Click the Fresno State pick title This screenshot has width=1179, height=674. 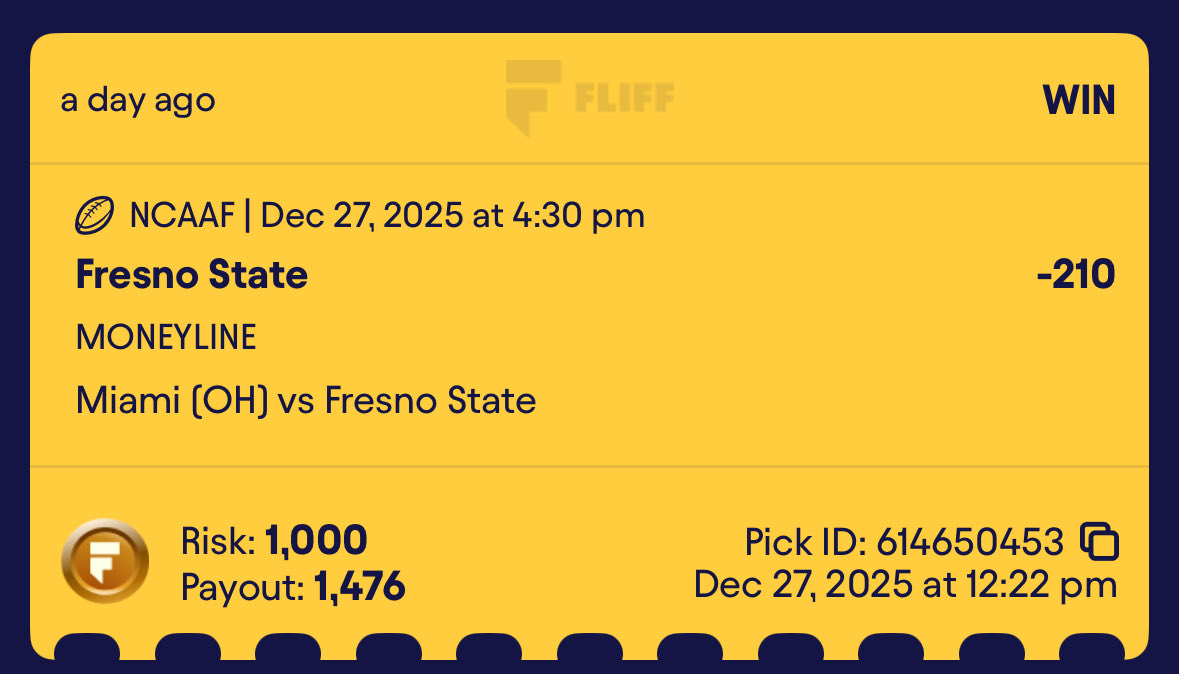tap(192, 274)
